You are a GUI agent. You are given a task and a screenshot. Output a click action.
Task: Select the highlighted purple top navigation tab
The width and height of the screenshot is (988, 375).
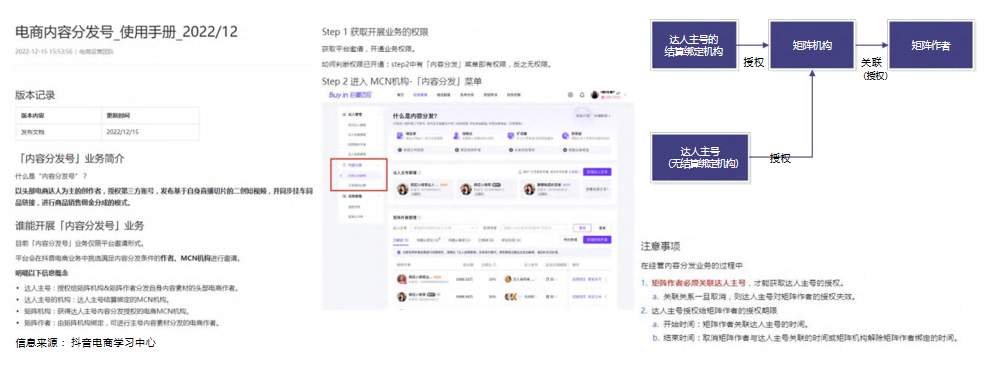click(x=420, y=95)
